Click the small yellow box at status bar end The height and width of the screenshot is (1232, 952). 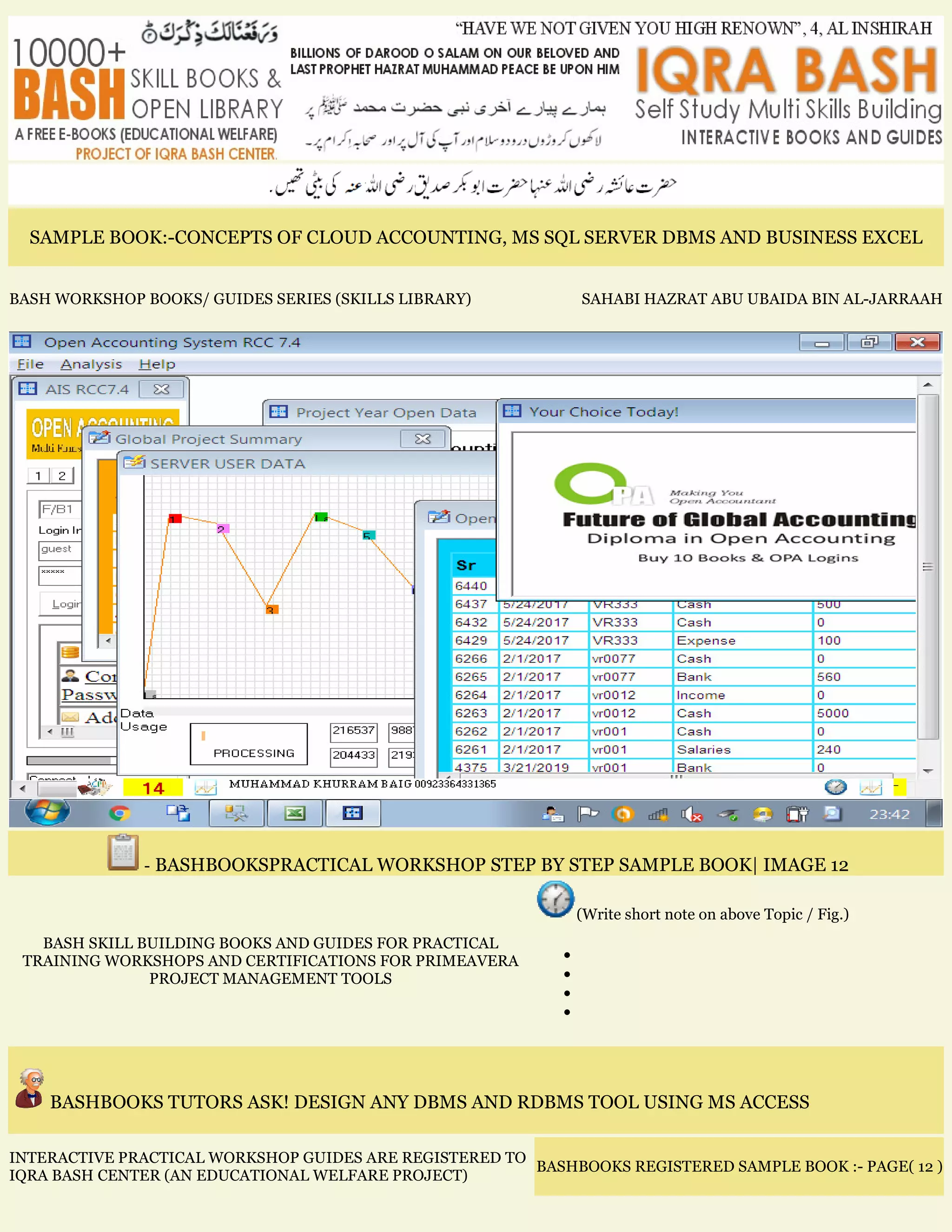899,787
